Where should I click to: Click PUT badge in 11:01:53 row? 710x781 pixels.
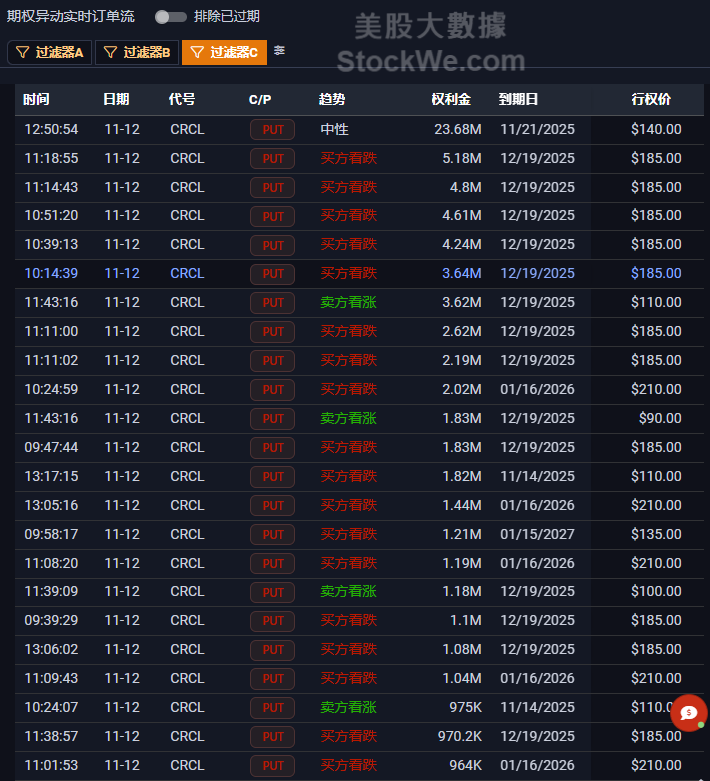(272, 766)
